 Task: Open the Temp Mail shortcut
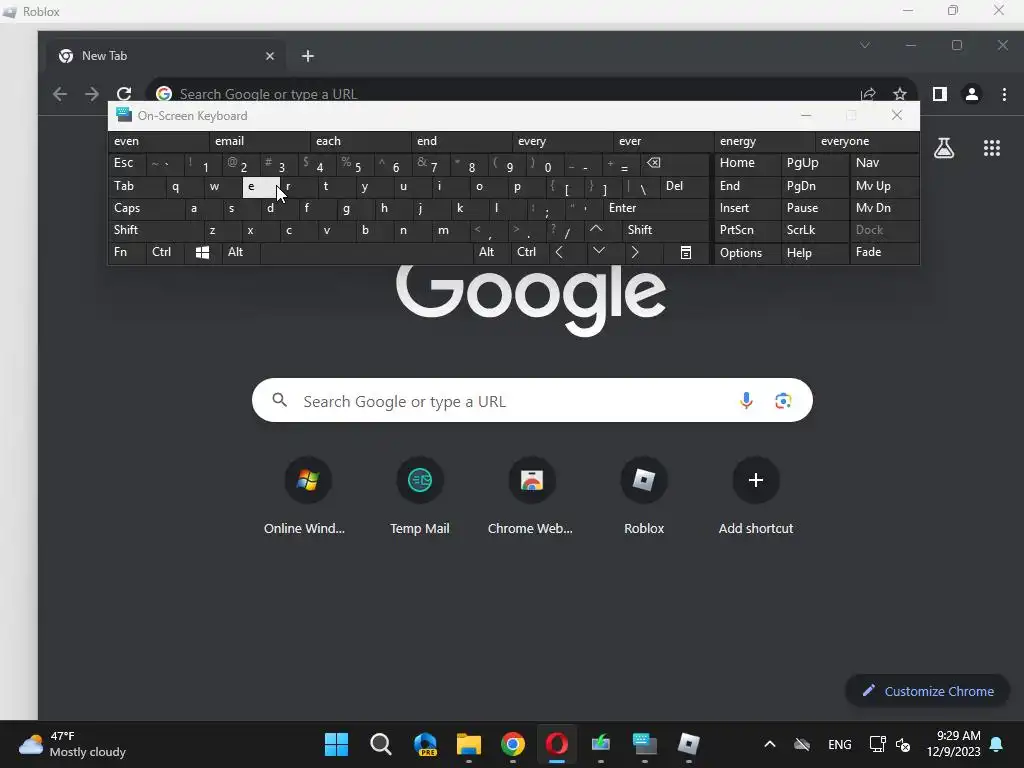[x=419, y=496]
